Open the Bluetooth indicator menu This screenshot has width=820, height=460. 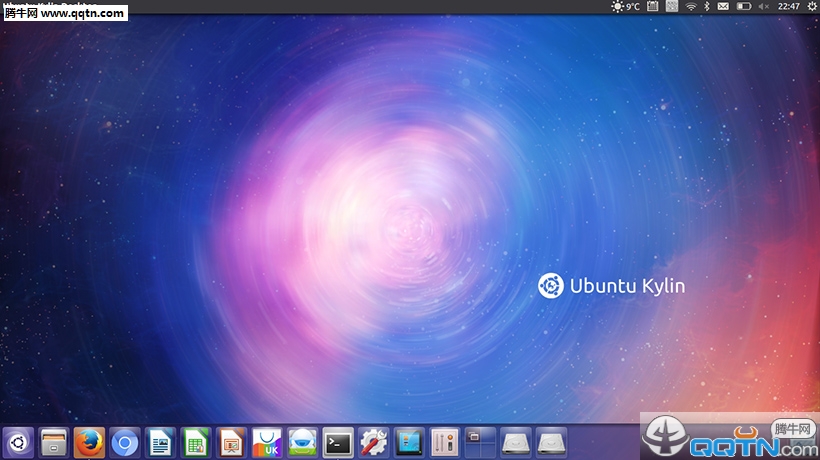click(x=707, y=6)
